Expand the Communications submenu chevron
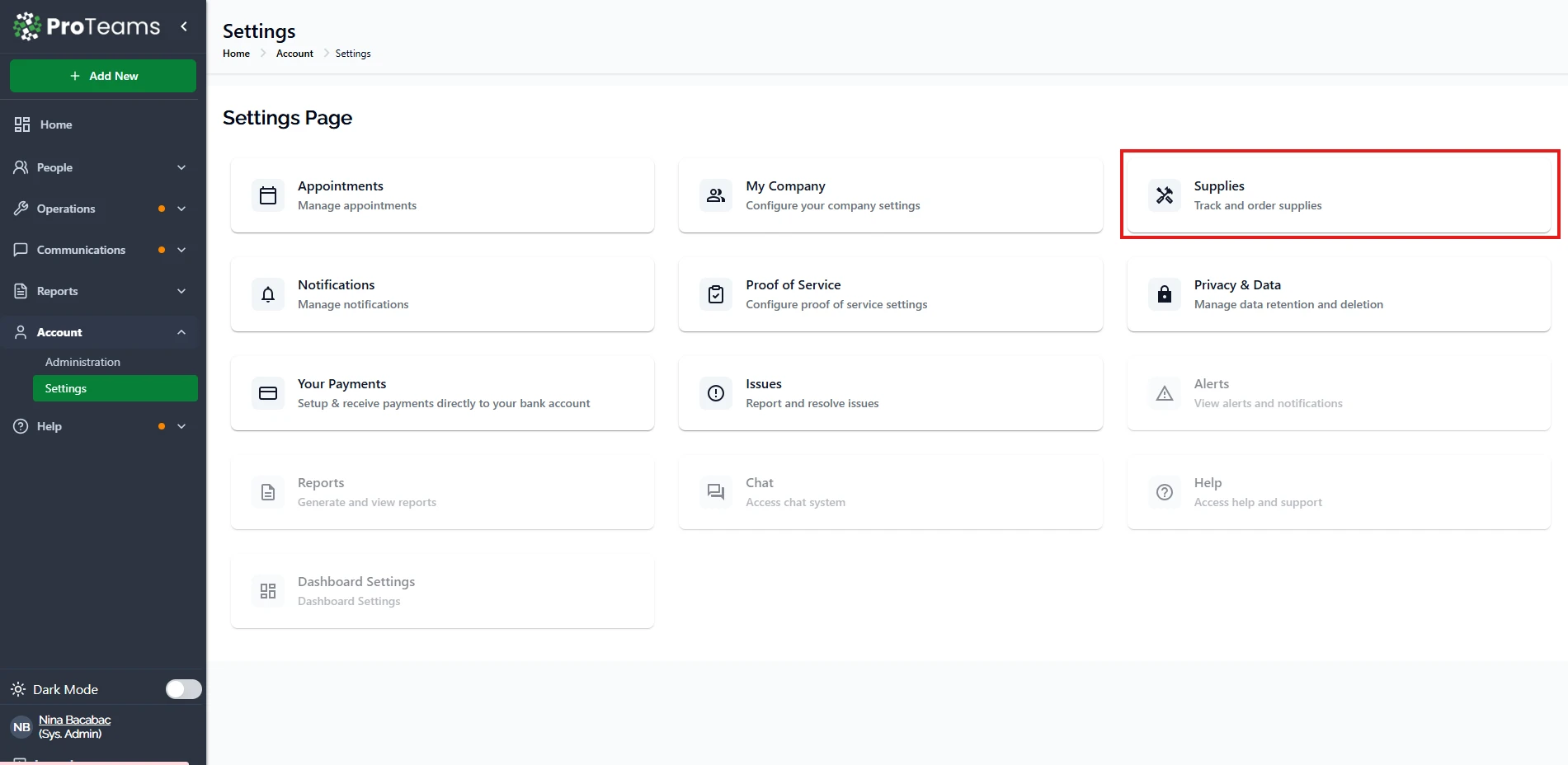1568x765 pixels. (x=181, y=250)
